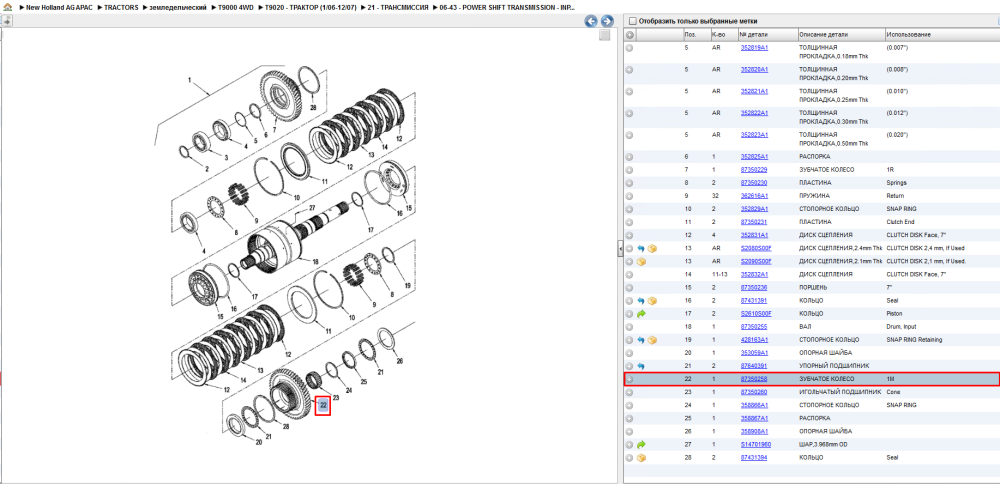Open part number link 352819A1

[x=754, y=48]
